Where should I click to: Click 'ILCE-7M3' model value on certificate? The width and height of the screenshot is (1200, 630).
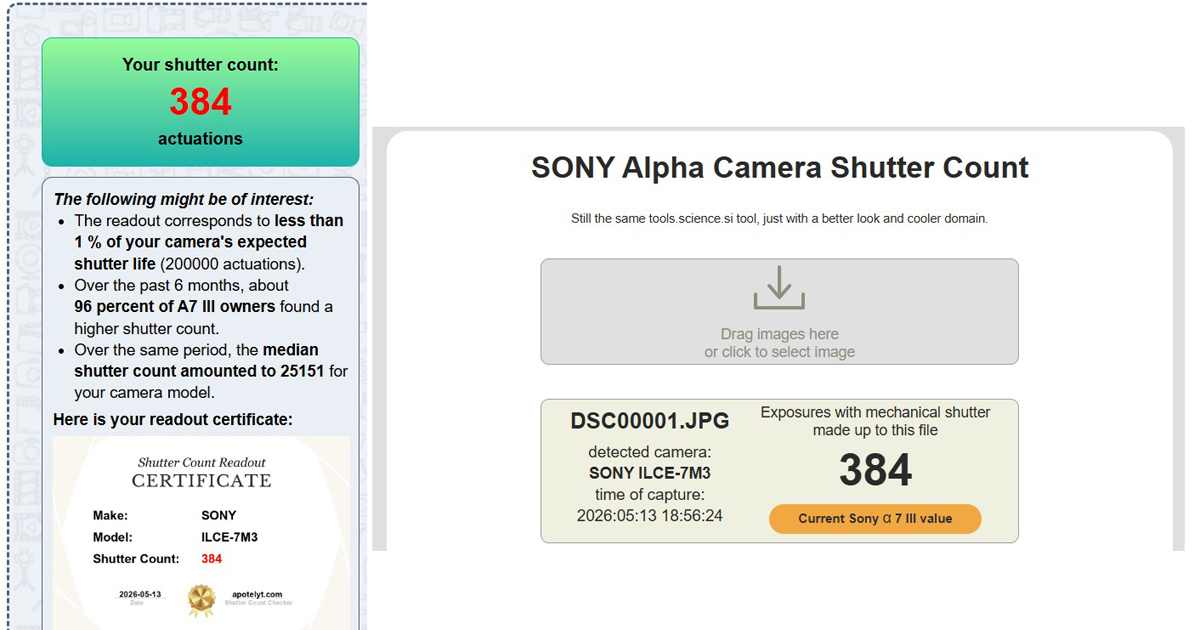[x=229, y=537]
